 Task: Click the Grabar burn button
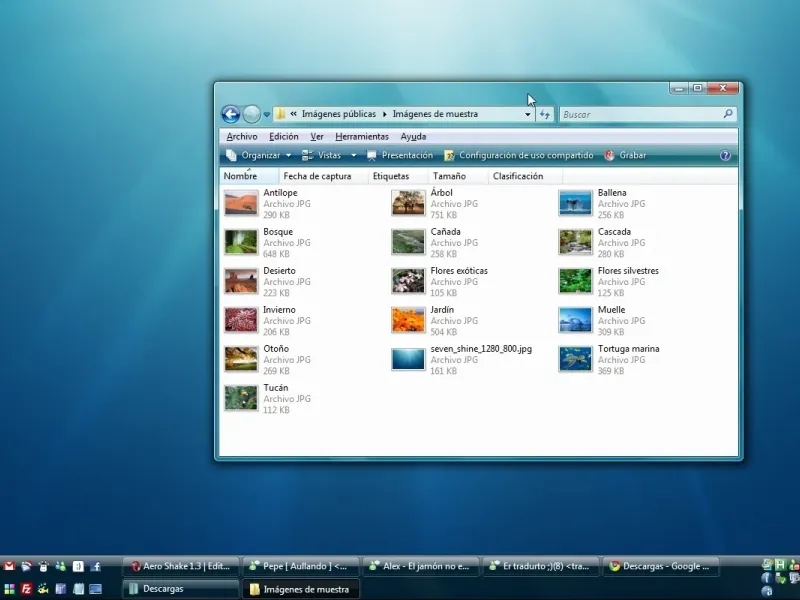click(x=626, y=155)
